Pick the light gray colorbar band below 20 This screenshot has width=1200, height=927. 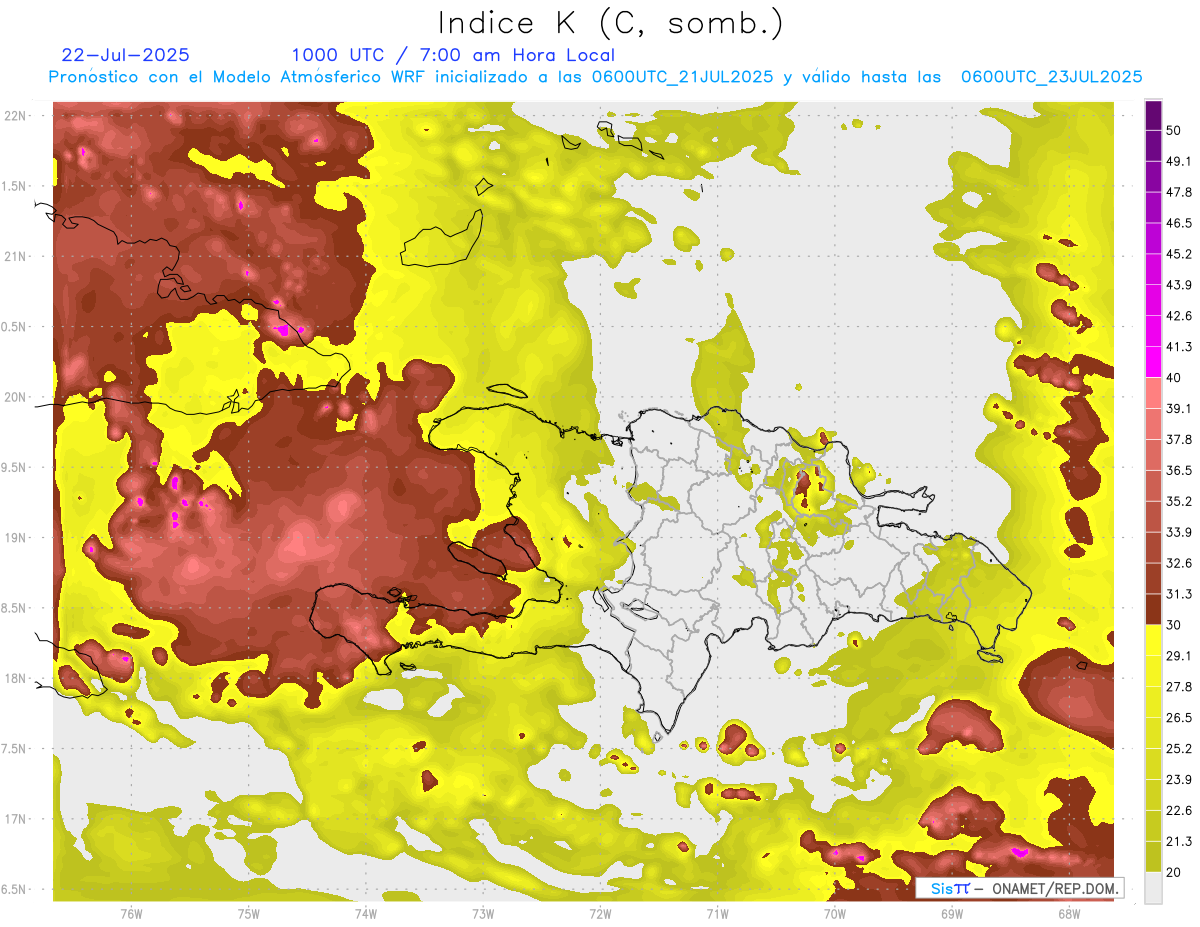click(1153, 888)
